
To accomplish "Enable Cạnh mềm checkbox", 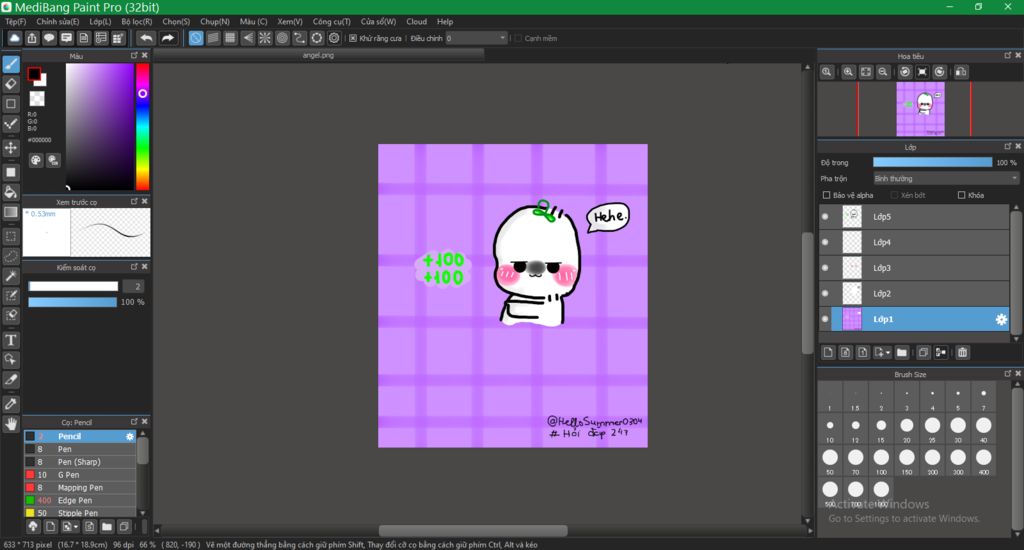I will [x=518, y=39].
